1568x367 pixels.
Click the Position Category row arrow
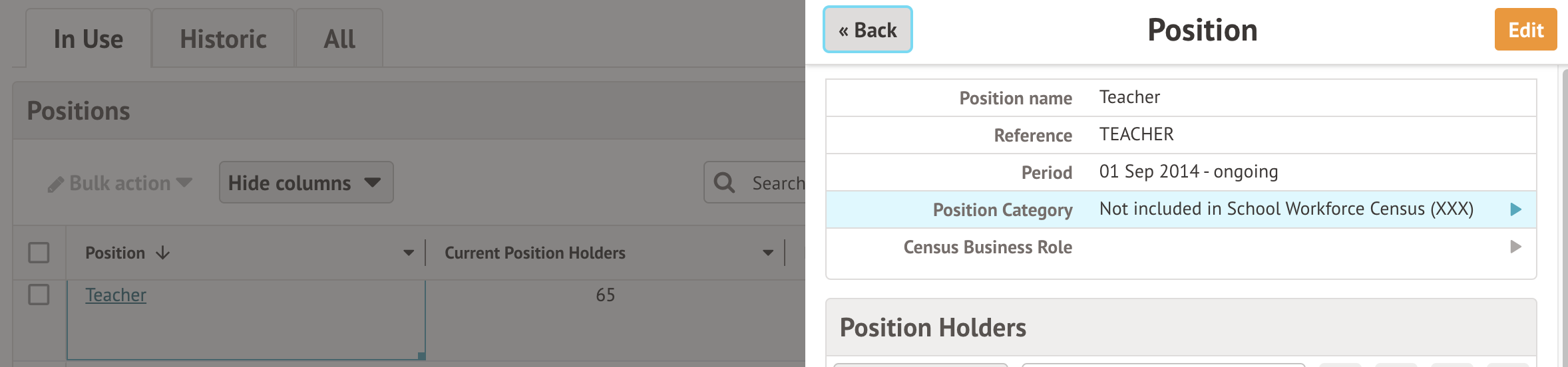click(1516, 209)
